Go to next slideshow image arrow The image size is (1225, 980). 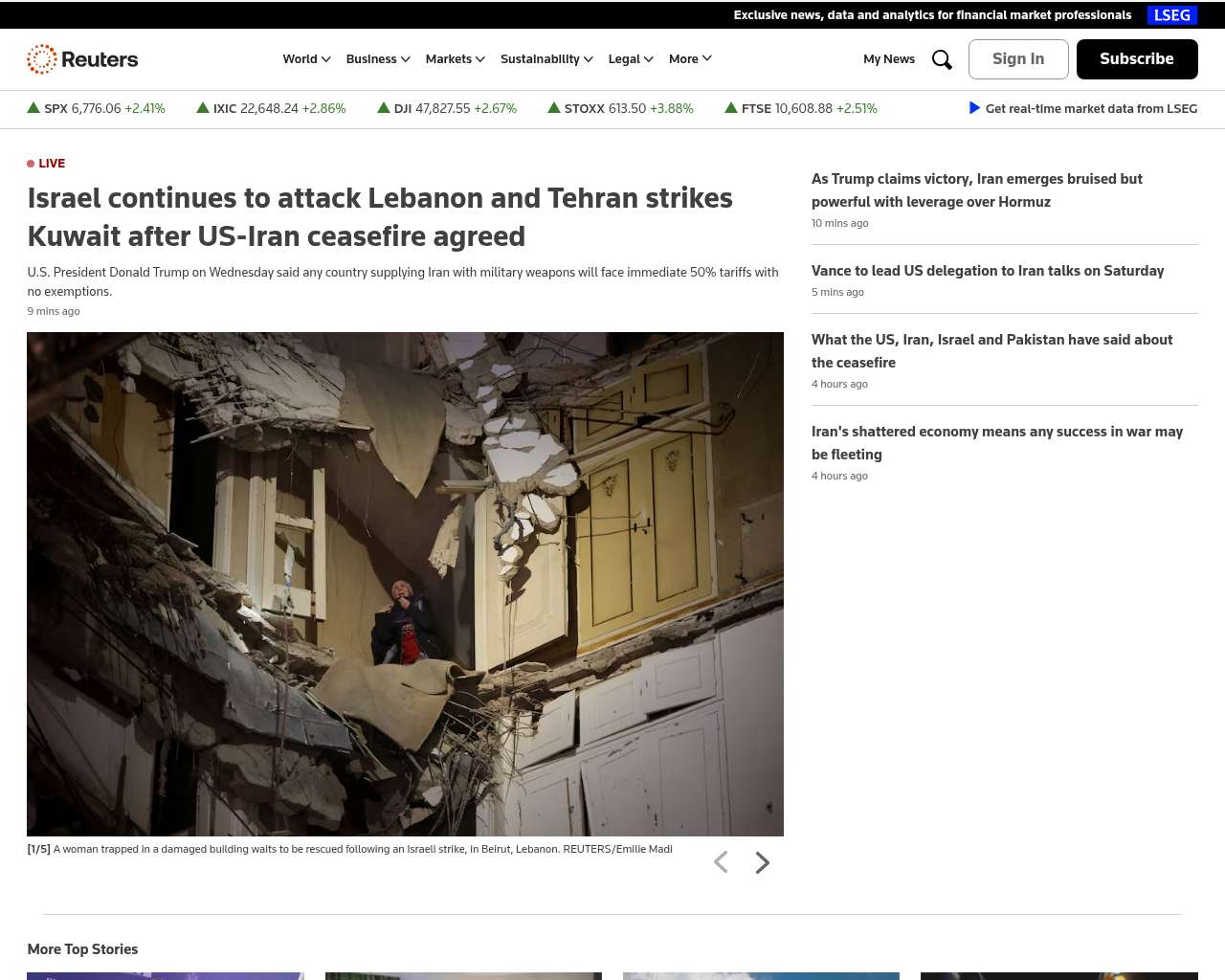point(762,863)
